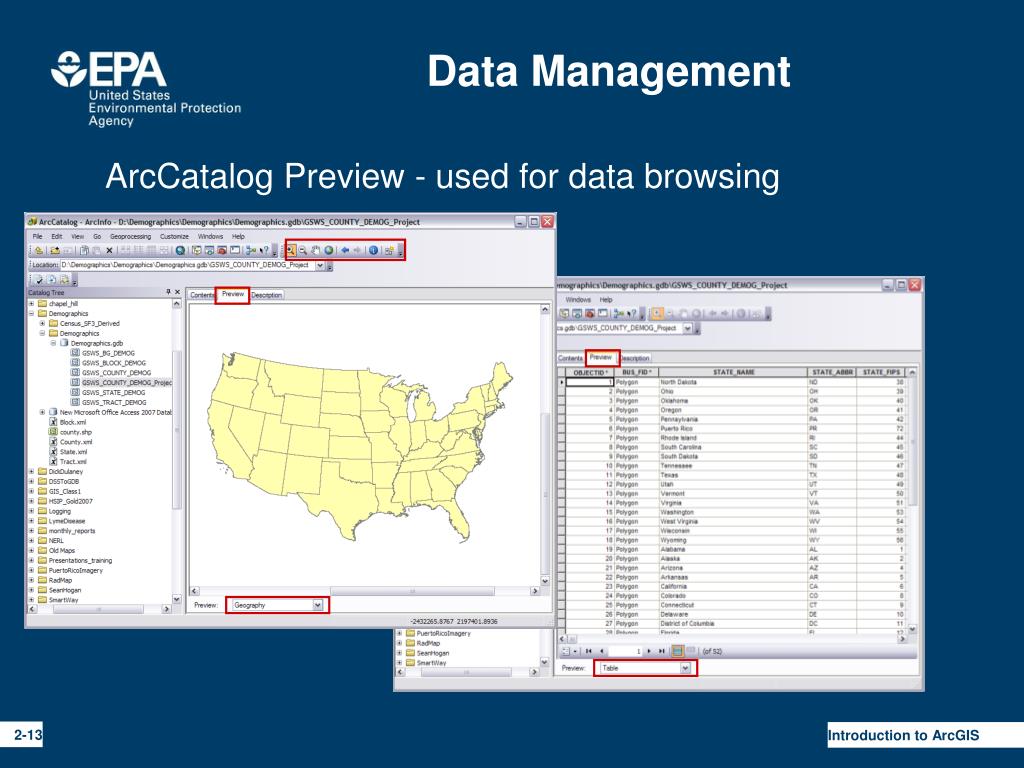The height and width of the screenshot is (768, 1024).
Task: Select Preview tab in the right window
Action: (601, 357)
